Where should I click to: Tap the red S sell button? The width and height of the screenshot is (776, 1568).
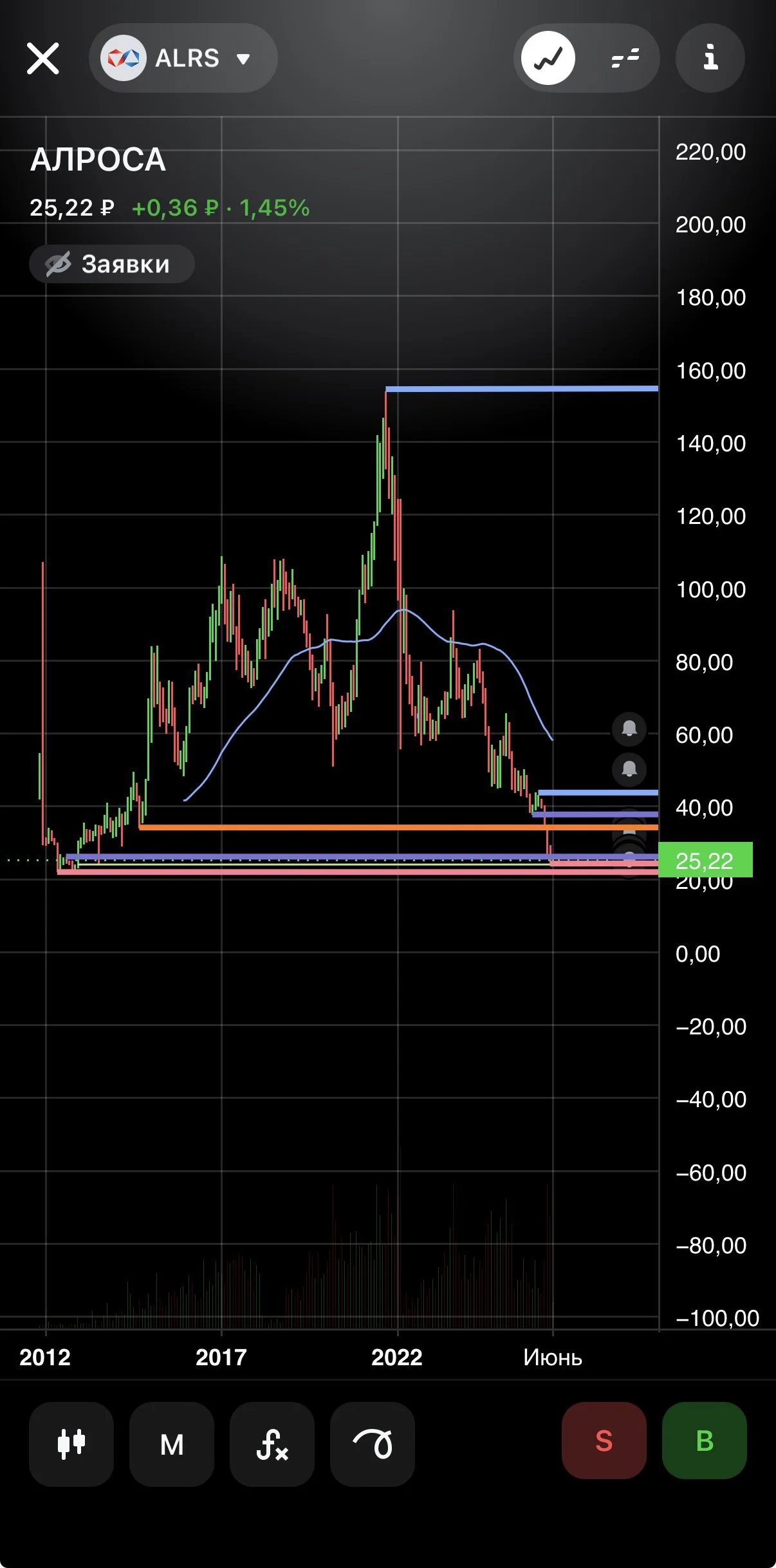604,1441
